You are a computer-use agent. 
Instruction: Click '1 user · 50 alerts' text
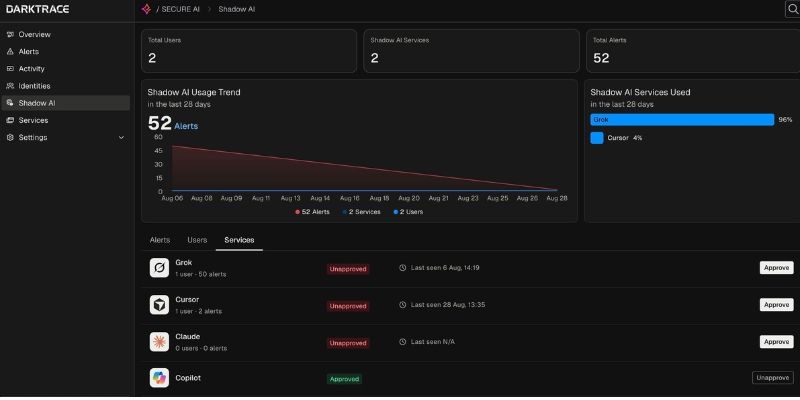click(x=201, y=274)
